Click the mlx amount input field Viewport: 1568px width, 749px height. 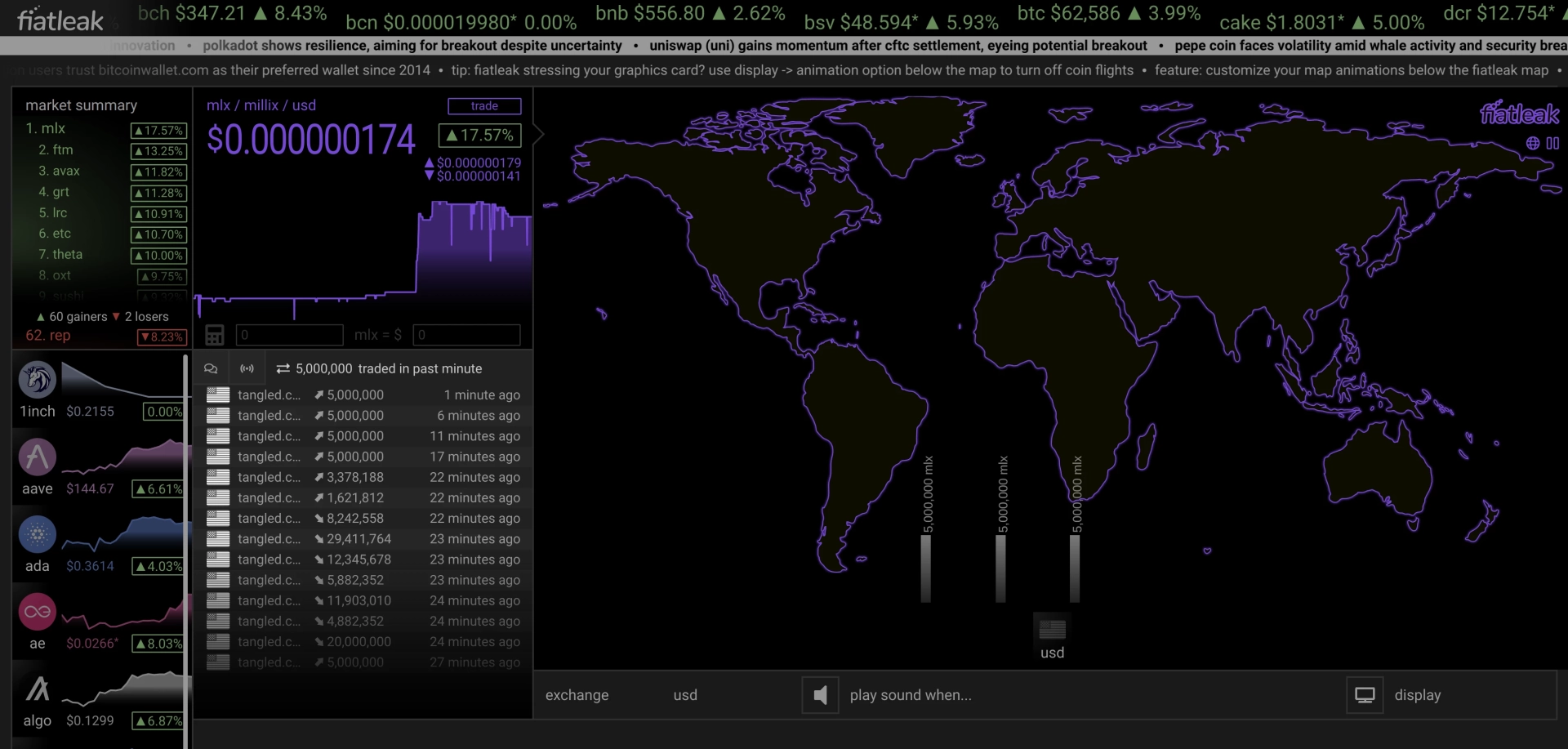pyautogui.click(x=289, y=335)
